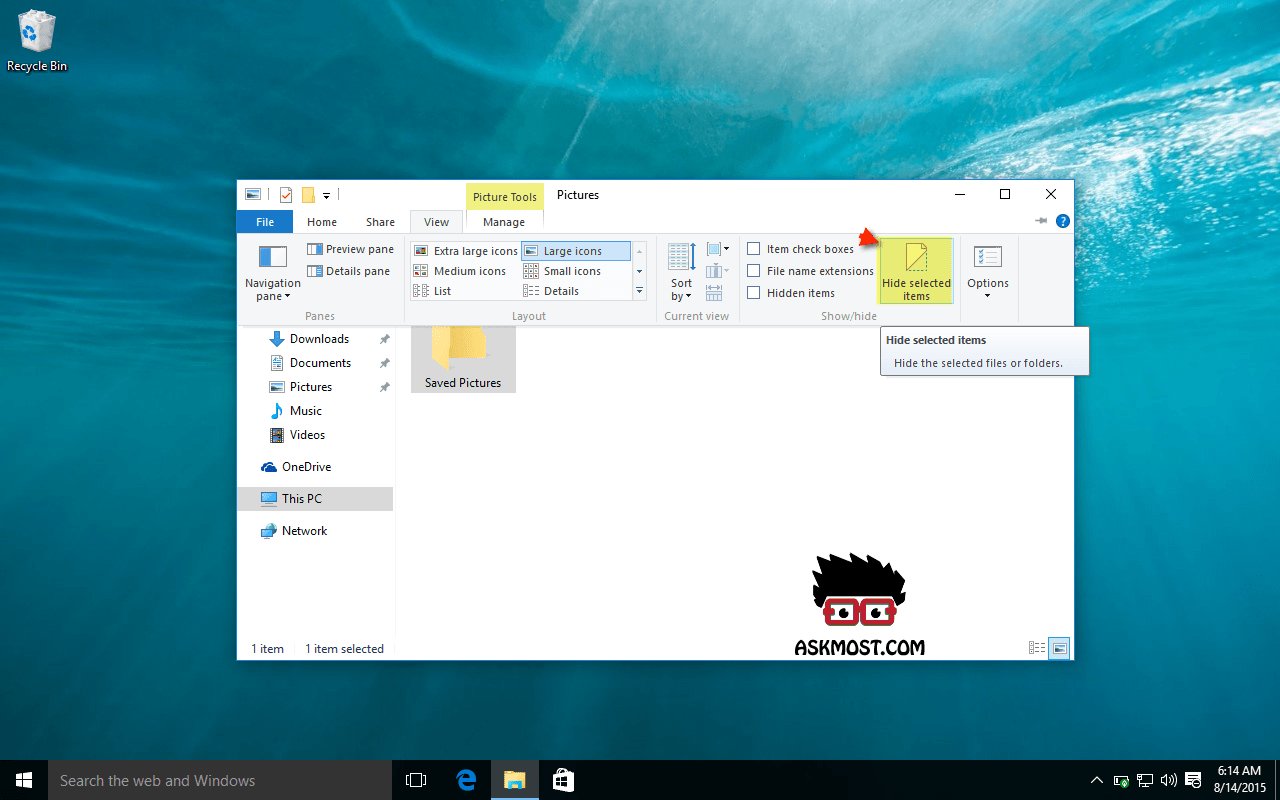
Task: Enable File name extensions checkbox
Action: coord(754,271)
